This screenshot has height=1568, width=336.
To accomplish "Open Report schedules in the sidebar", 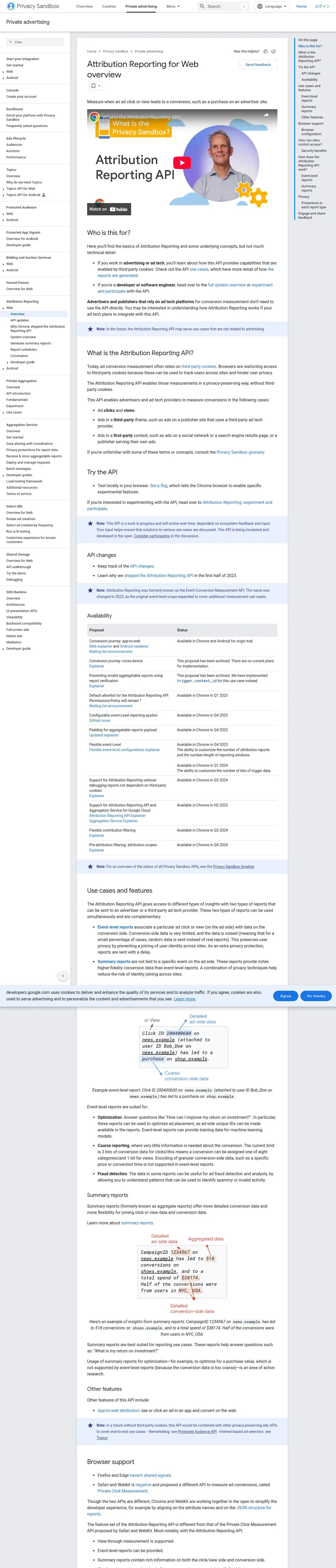I will (x=23, y=349).
